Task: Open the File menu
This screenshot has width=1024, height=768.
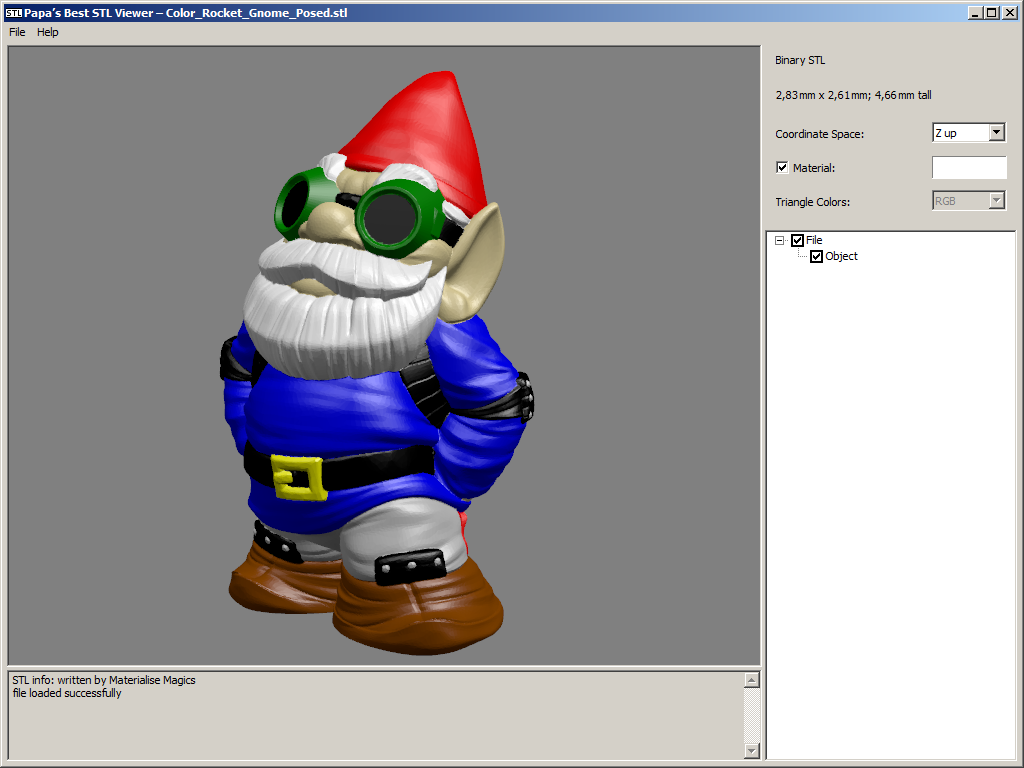Action: point(17,32)
